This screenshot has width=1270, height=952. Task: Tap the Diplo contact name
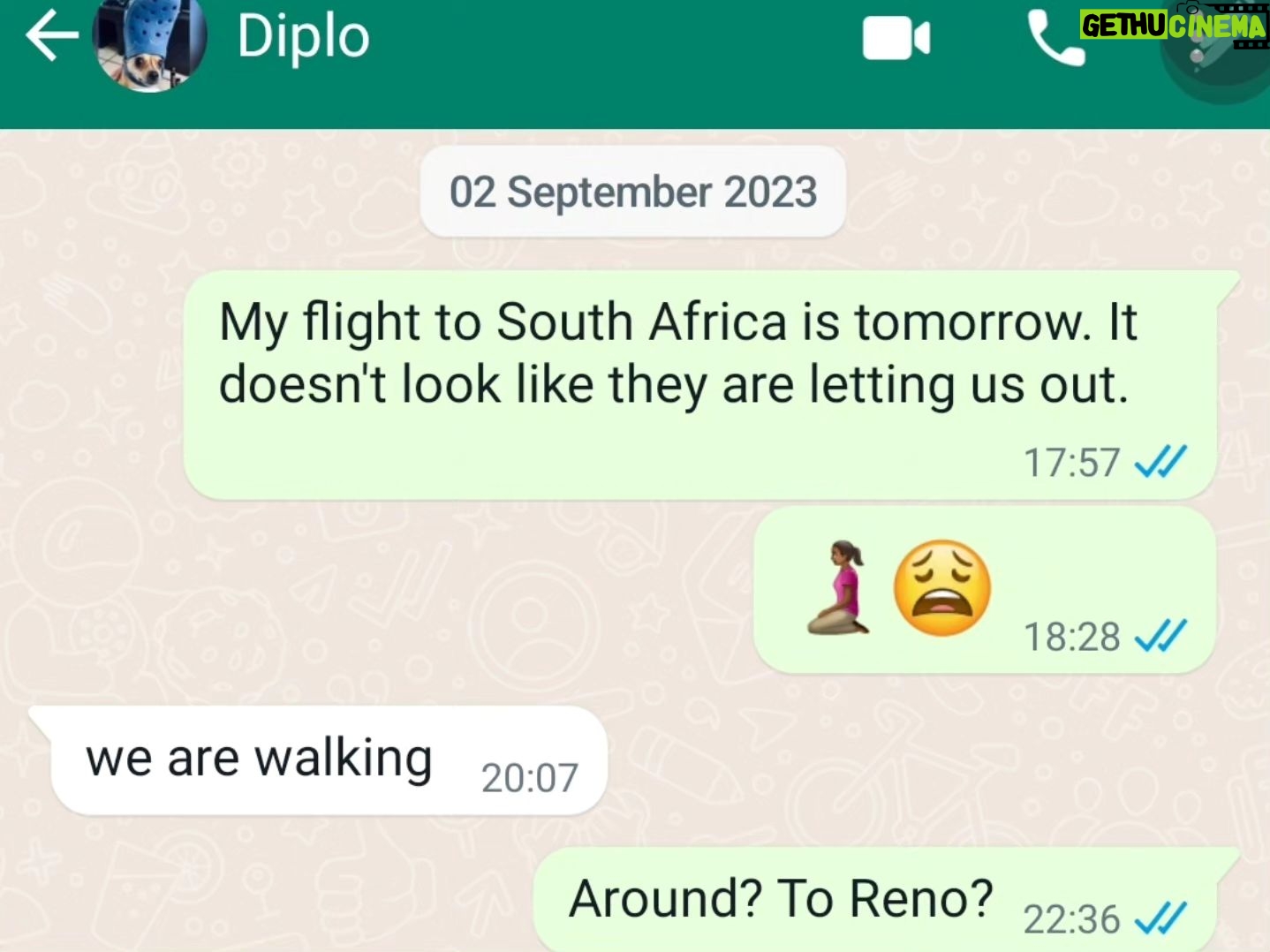pyautogui.click(x=303, y=38)
